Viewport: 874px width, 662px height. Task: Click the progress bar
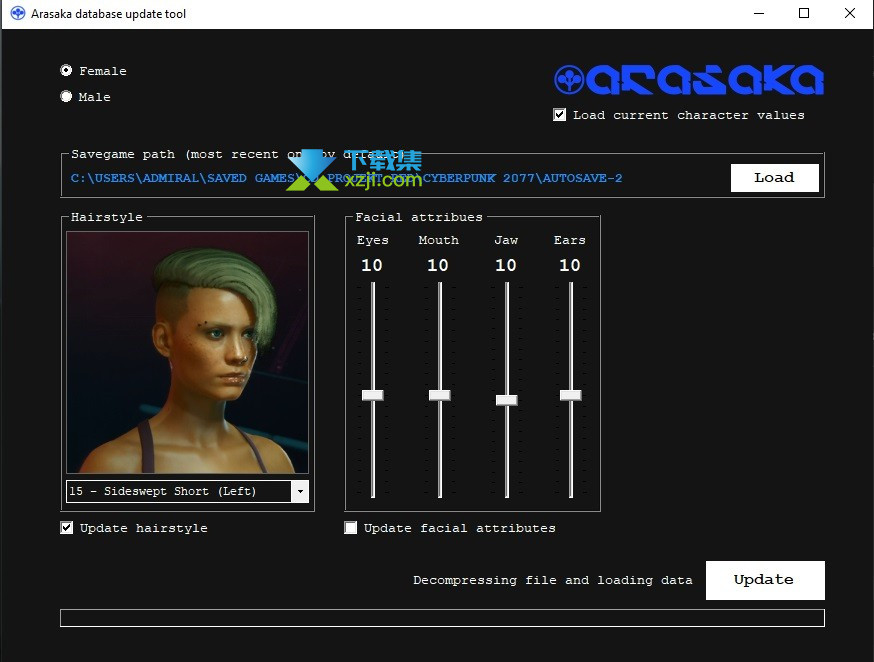click(x=442, y=618)
